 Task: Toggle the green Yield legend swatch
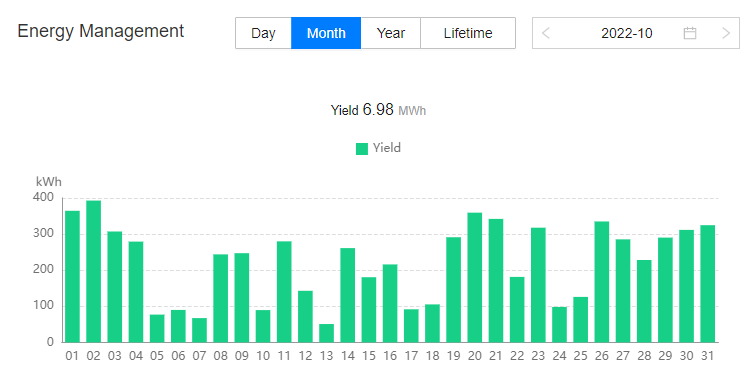(x=362, y=149)
